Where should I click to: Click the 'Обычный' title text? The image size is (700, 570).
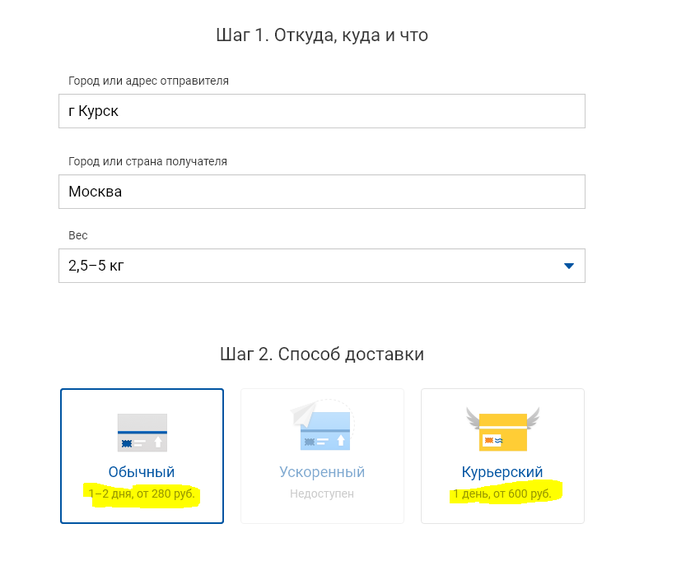[142, 472]
